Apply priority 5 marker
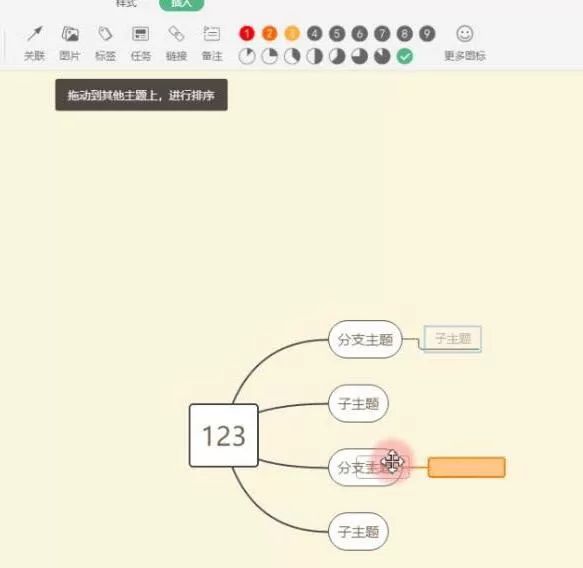This screenshot has height=568, width=583. click(x=337, y=34)
